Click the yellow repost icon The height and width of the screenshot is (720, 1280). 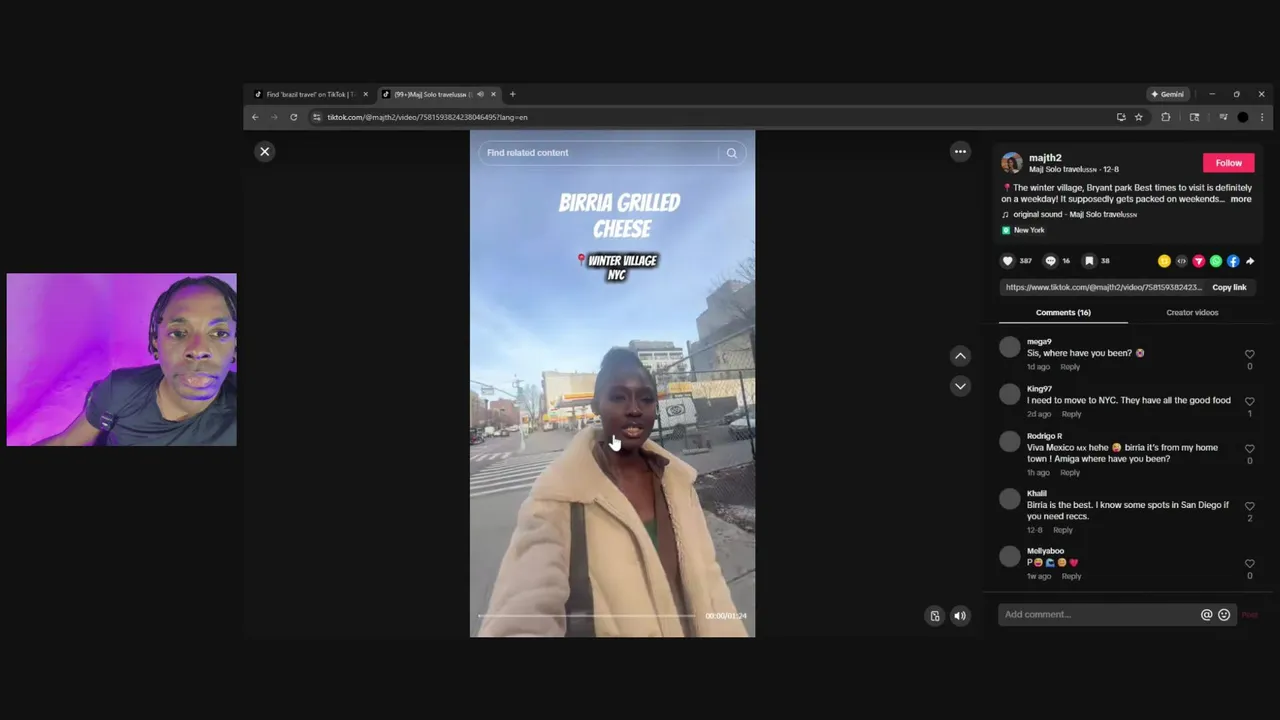1164,261
